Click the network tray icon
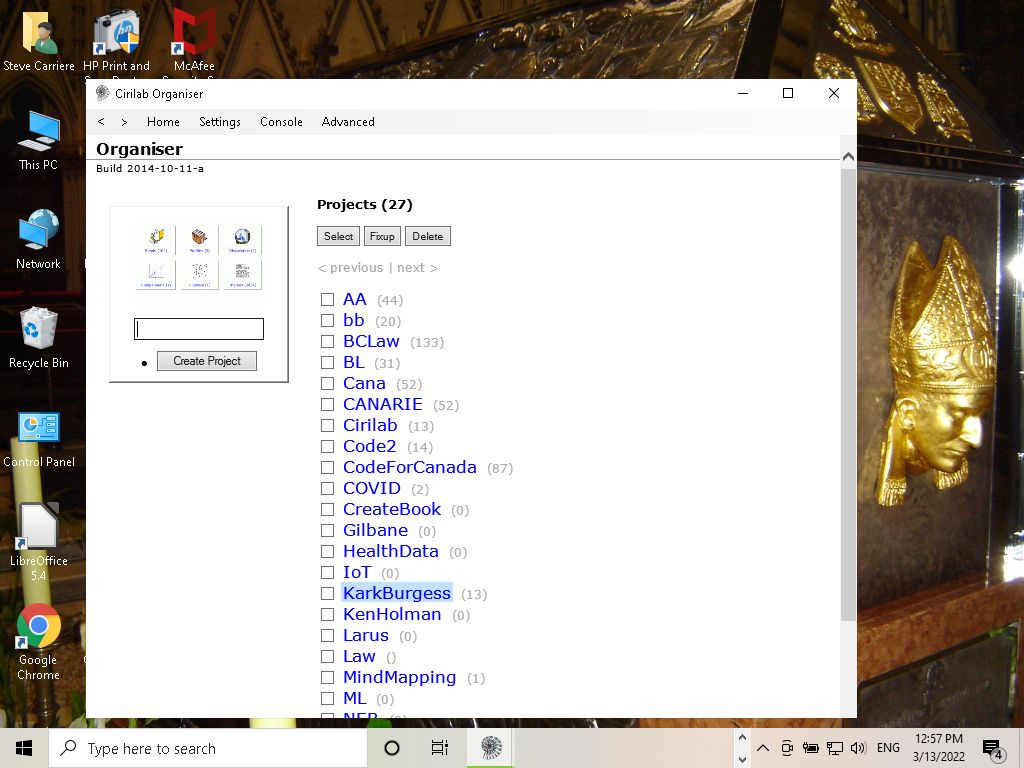The height and width of the screenshot is (768, 1024). coord(835,748)
